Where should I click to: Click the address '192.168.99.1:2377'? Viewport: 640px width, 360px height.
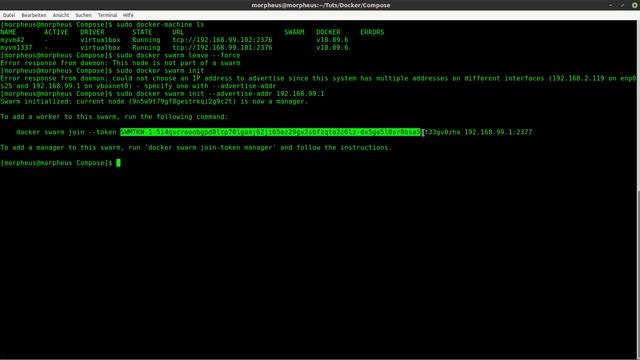(x=498, y=132)
